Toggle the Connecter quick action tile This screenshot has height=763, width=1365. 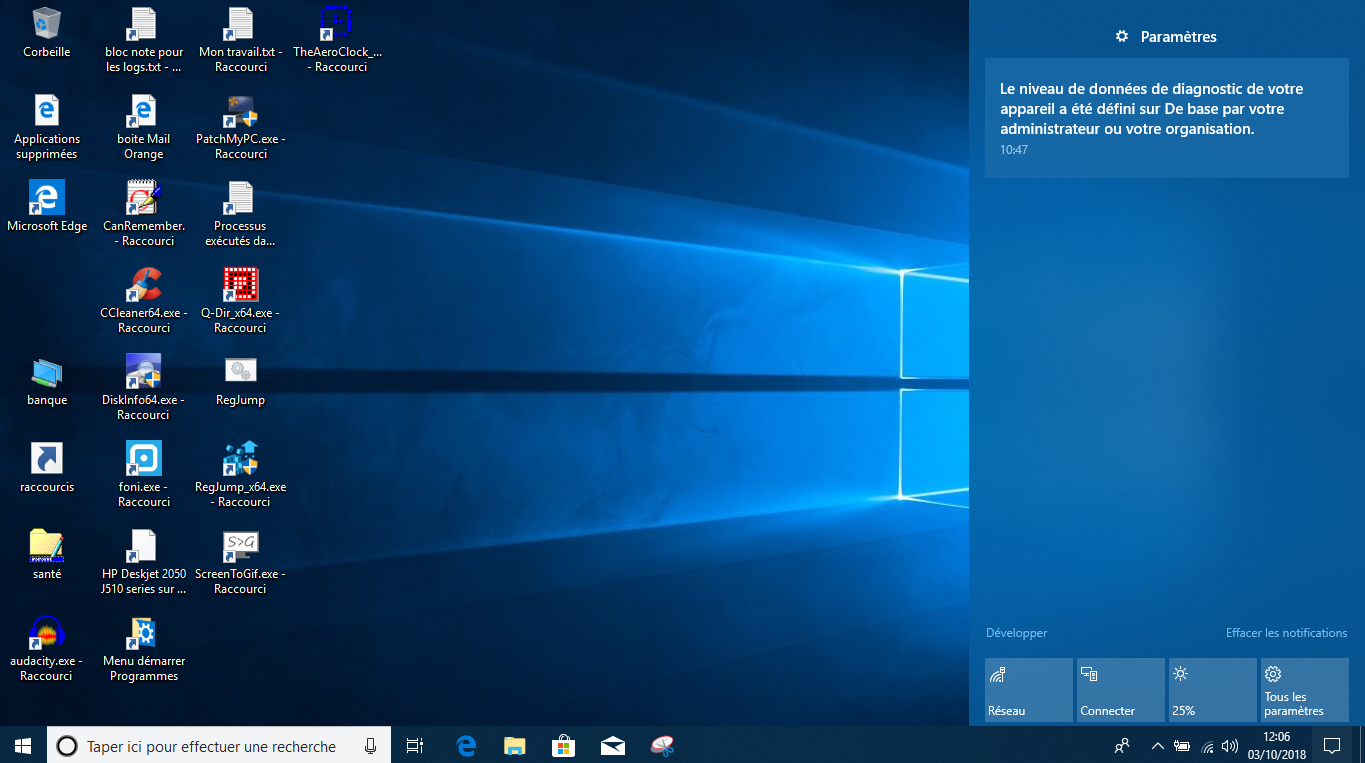1120,690
